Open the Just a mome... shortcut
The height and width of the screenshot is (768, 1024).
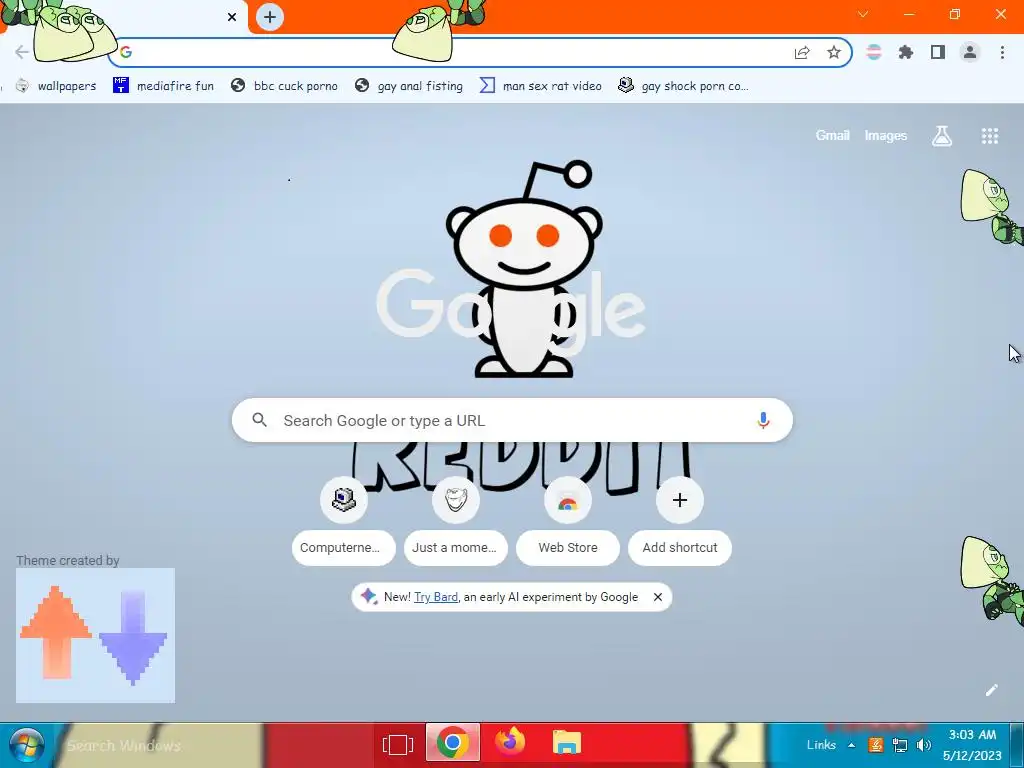click(455, 522)
